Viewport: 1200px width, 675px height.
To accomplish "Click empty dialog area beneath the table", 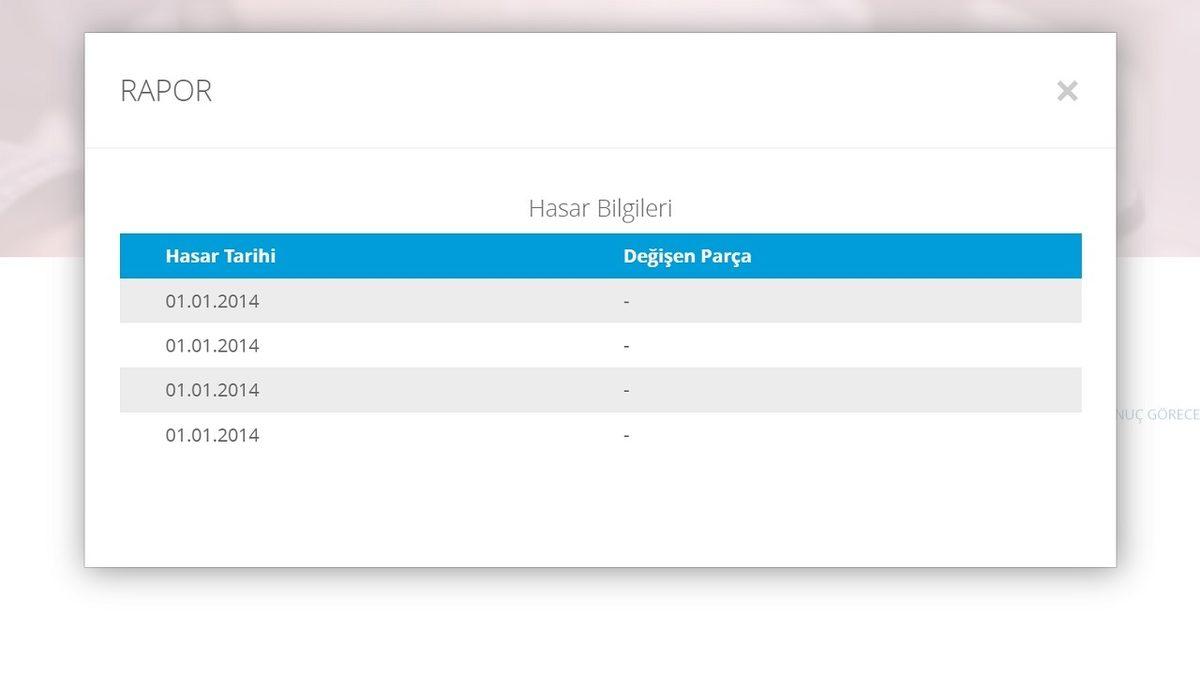I will pos(600,510).
